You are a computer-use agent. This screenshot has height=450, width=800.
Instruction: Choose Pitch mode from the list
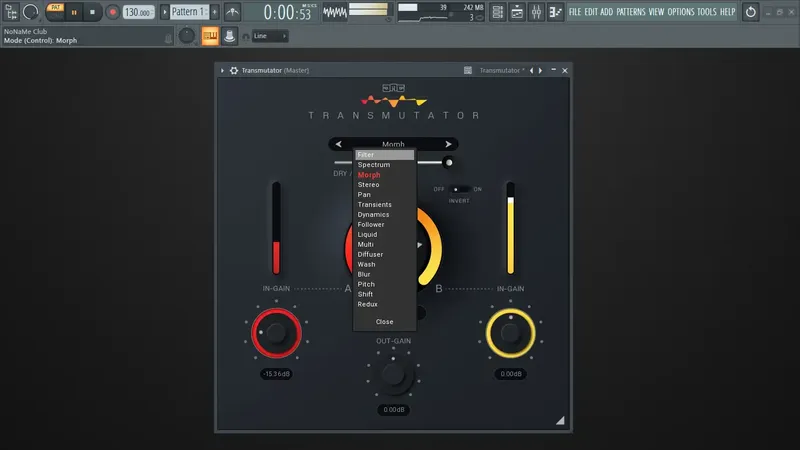point(385,284)
